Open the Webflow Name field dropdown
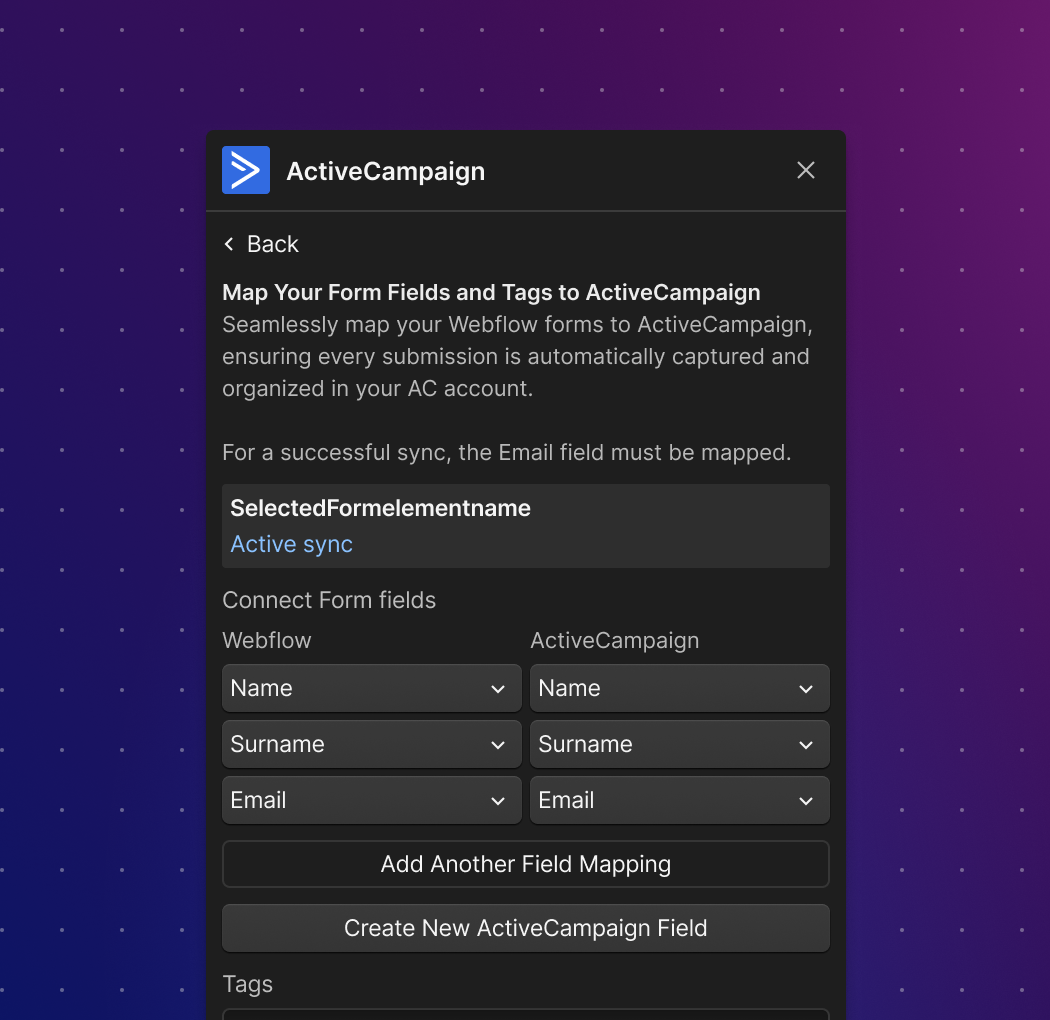 (x=372, y=688)
